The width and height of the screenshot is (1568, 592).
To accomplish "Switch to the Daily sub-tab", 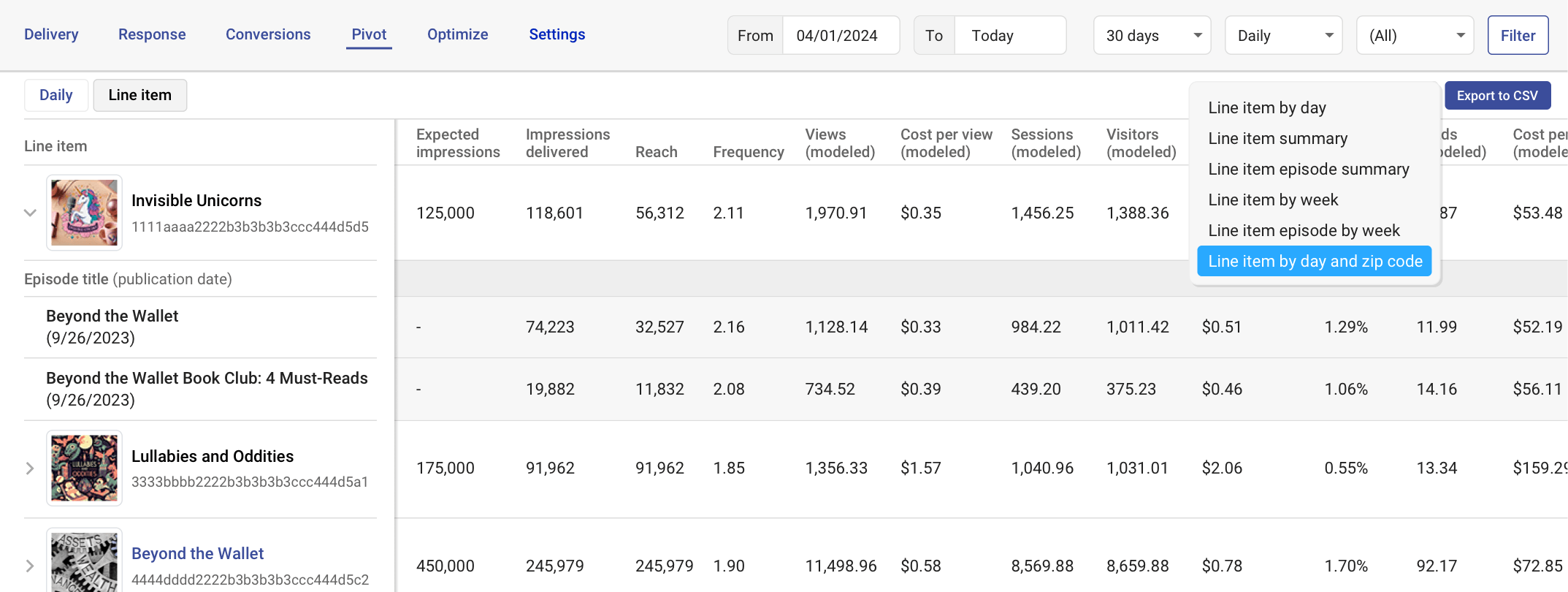I will click(x=56, y=95).
